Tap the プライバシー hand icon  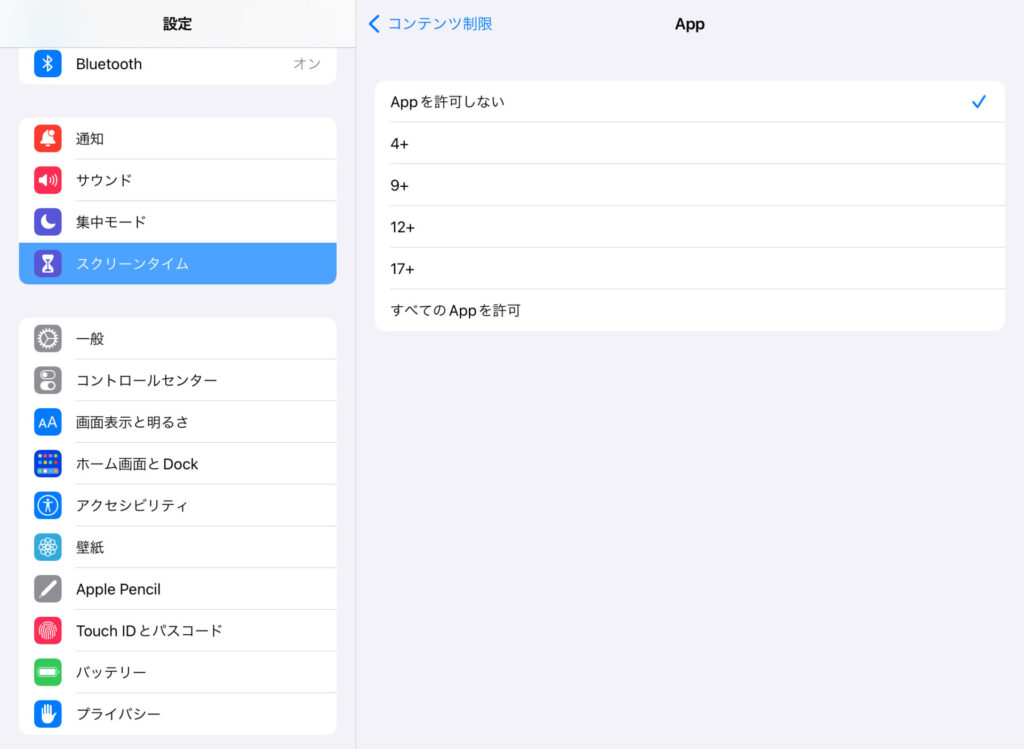(48, 714)
